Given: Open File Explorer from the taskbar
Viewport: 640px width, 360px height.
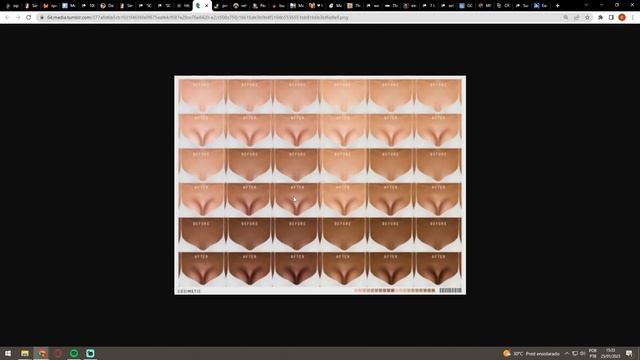Looking at the screenshot, I should tap(25, 353).
